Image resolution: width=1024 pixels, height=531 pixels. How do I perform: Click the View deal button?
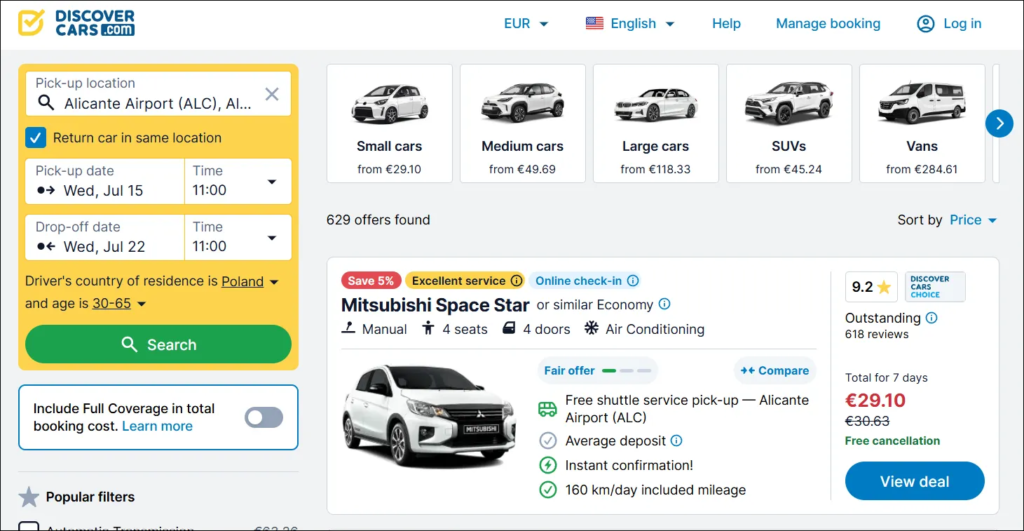click(914, 481)
